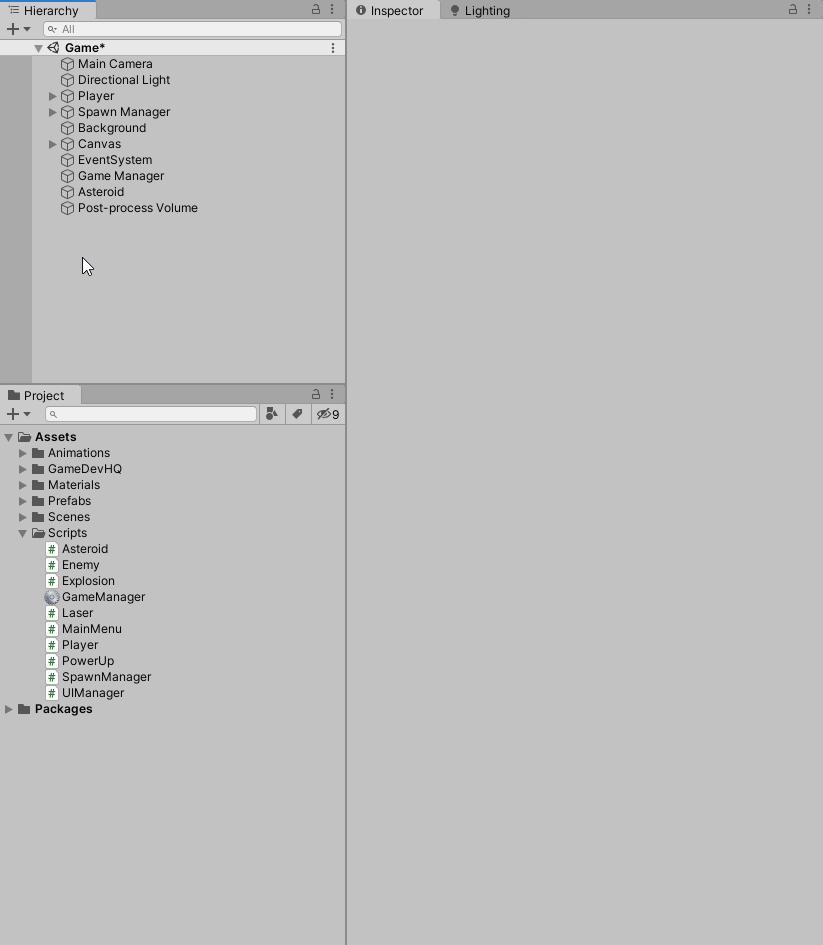Select the Background object
Image resolution: width=823 pixels, height=945 pixels.
tap(111, 128)
